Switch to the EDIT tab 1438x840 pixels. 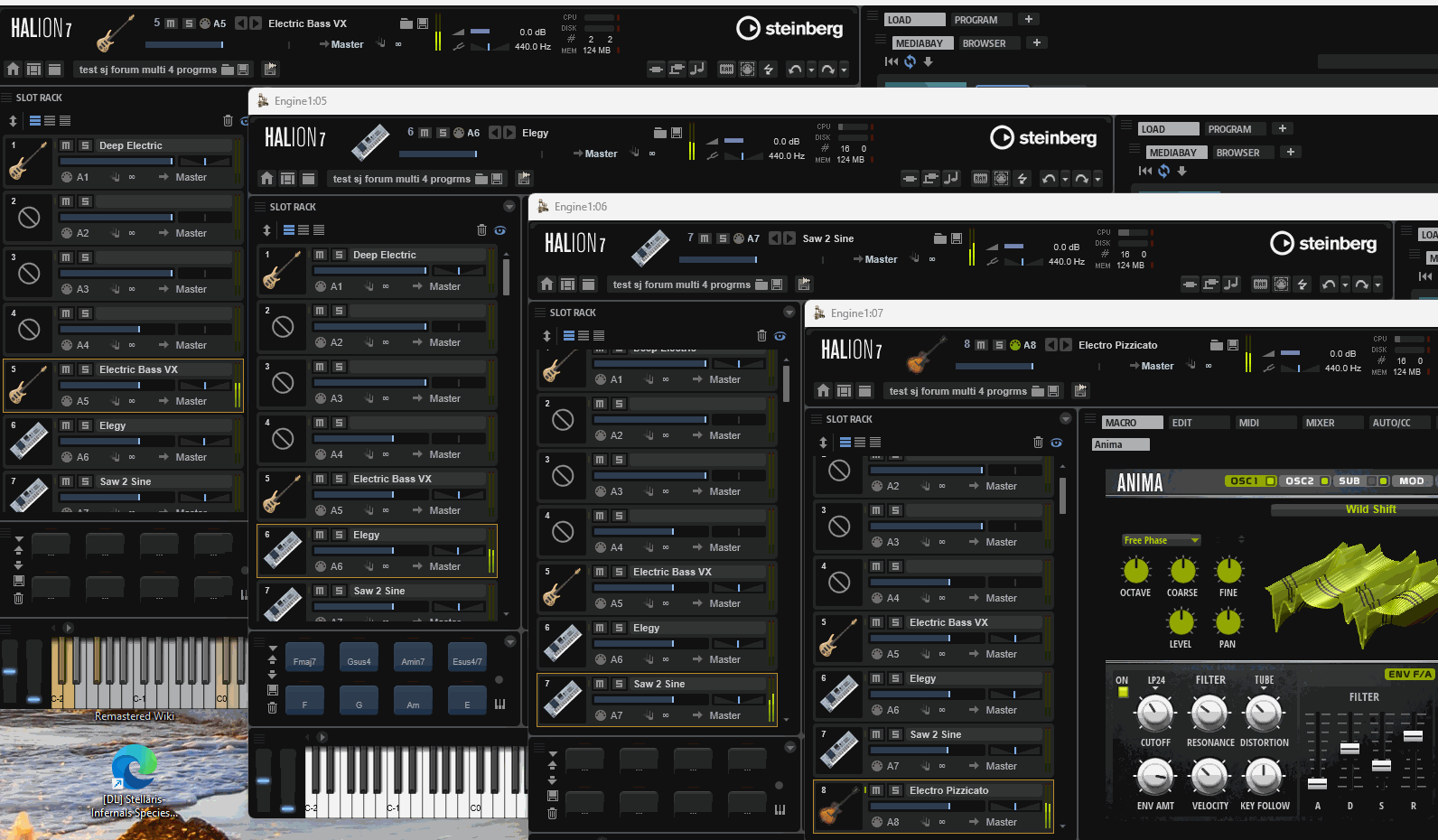point(1181,423)
